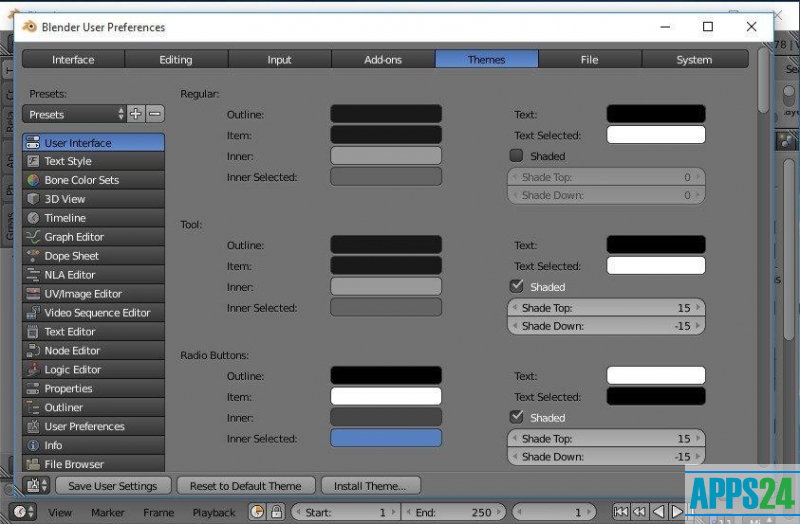
Task: Select the Logic Editor icon
Action: tap(33, 369)
